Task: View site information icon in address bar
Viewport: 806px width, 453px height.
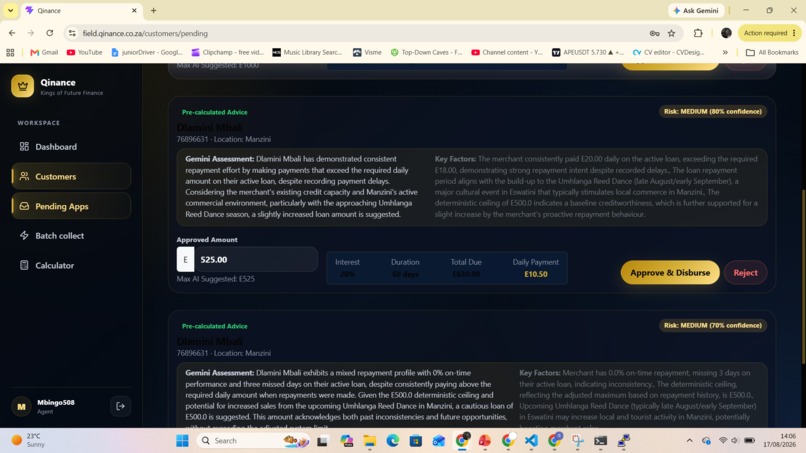Action: (72, 33)
